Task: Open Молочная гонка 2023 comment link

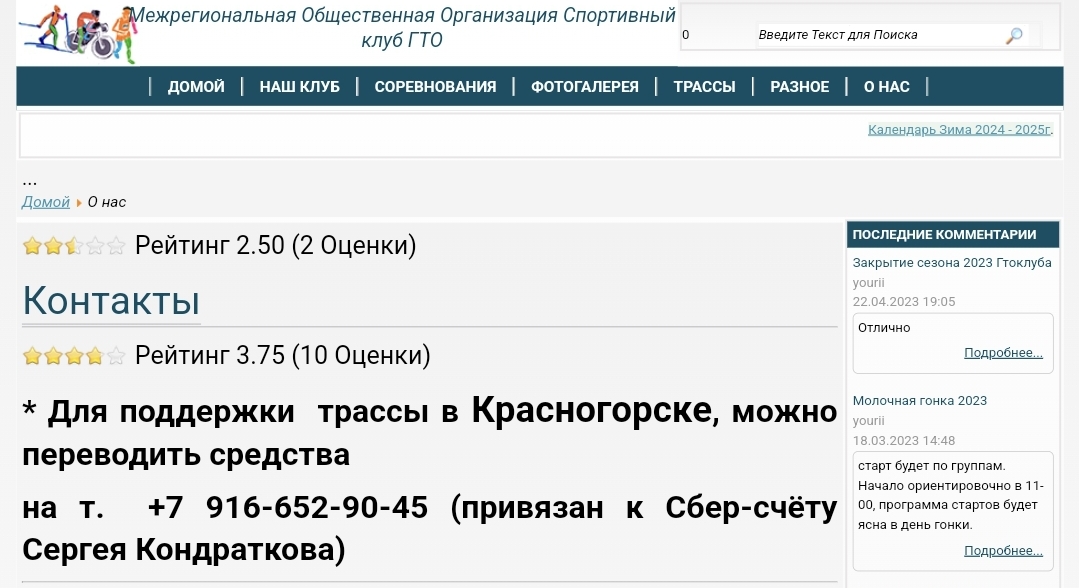Action: coord(919,401)
